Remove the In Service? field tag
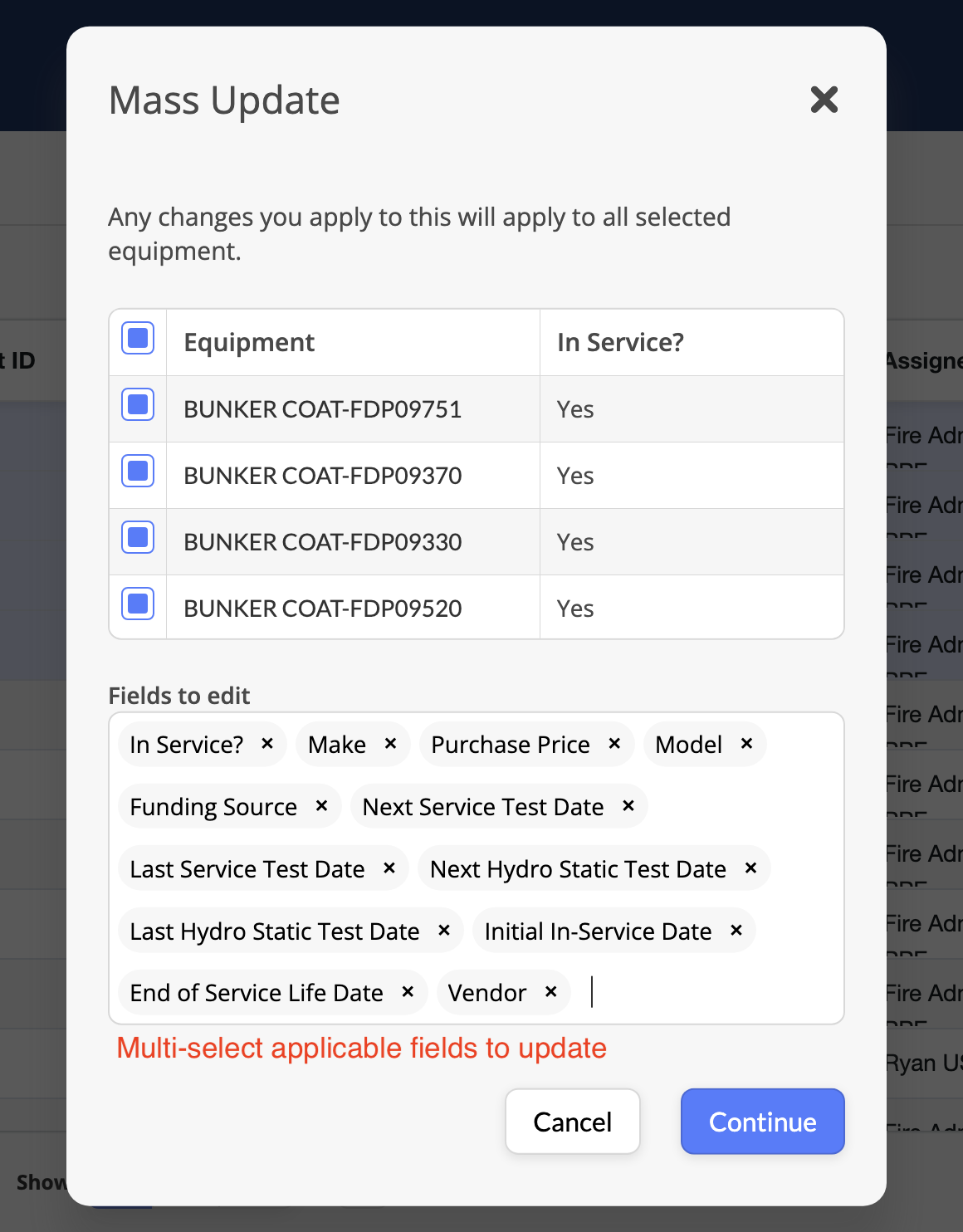 (267, 744)
